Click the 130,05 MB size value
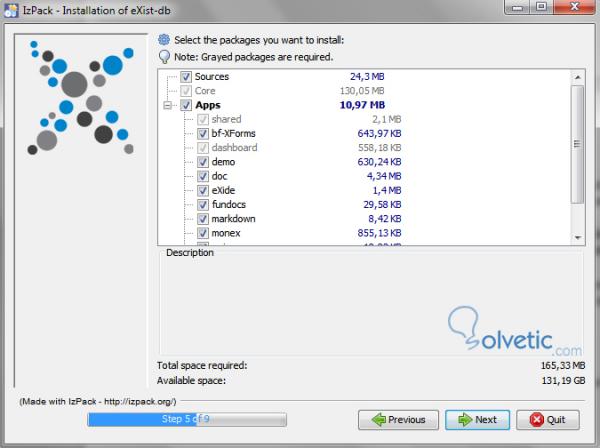Viewport: 600px width, 448px height. pos(362,91)
